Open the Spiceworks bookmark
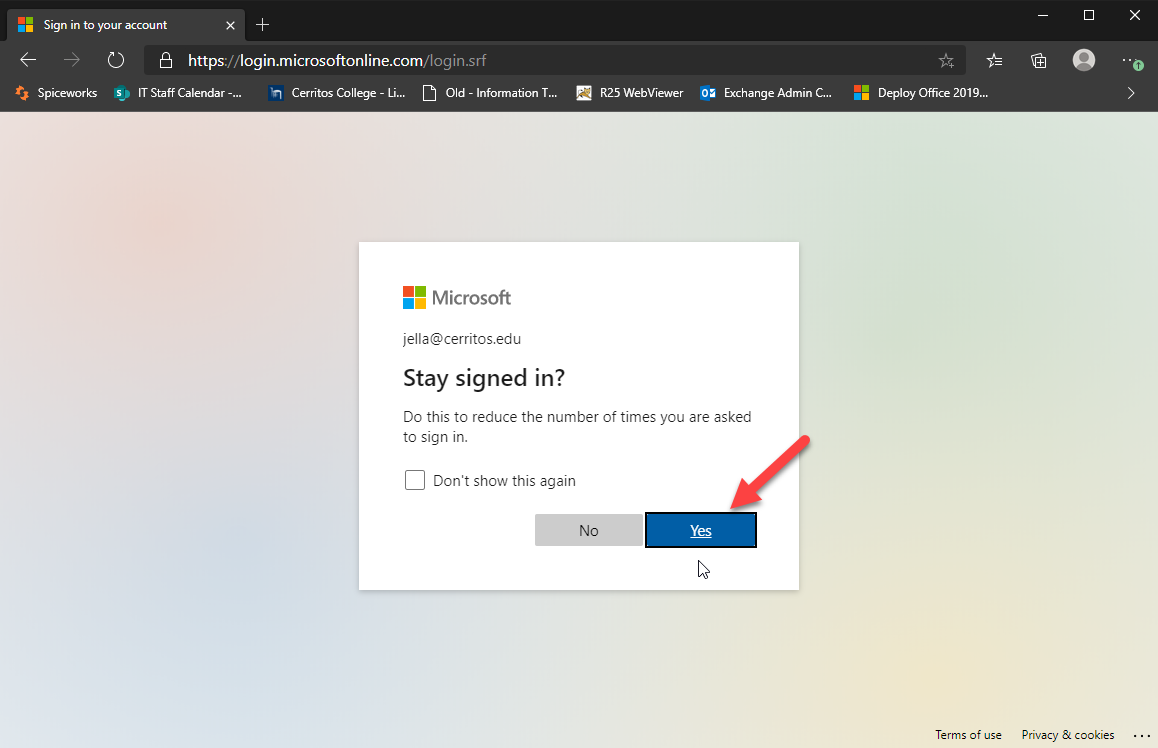 coord(57,93)
